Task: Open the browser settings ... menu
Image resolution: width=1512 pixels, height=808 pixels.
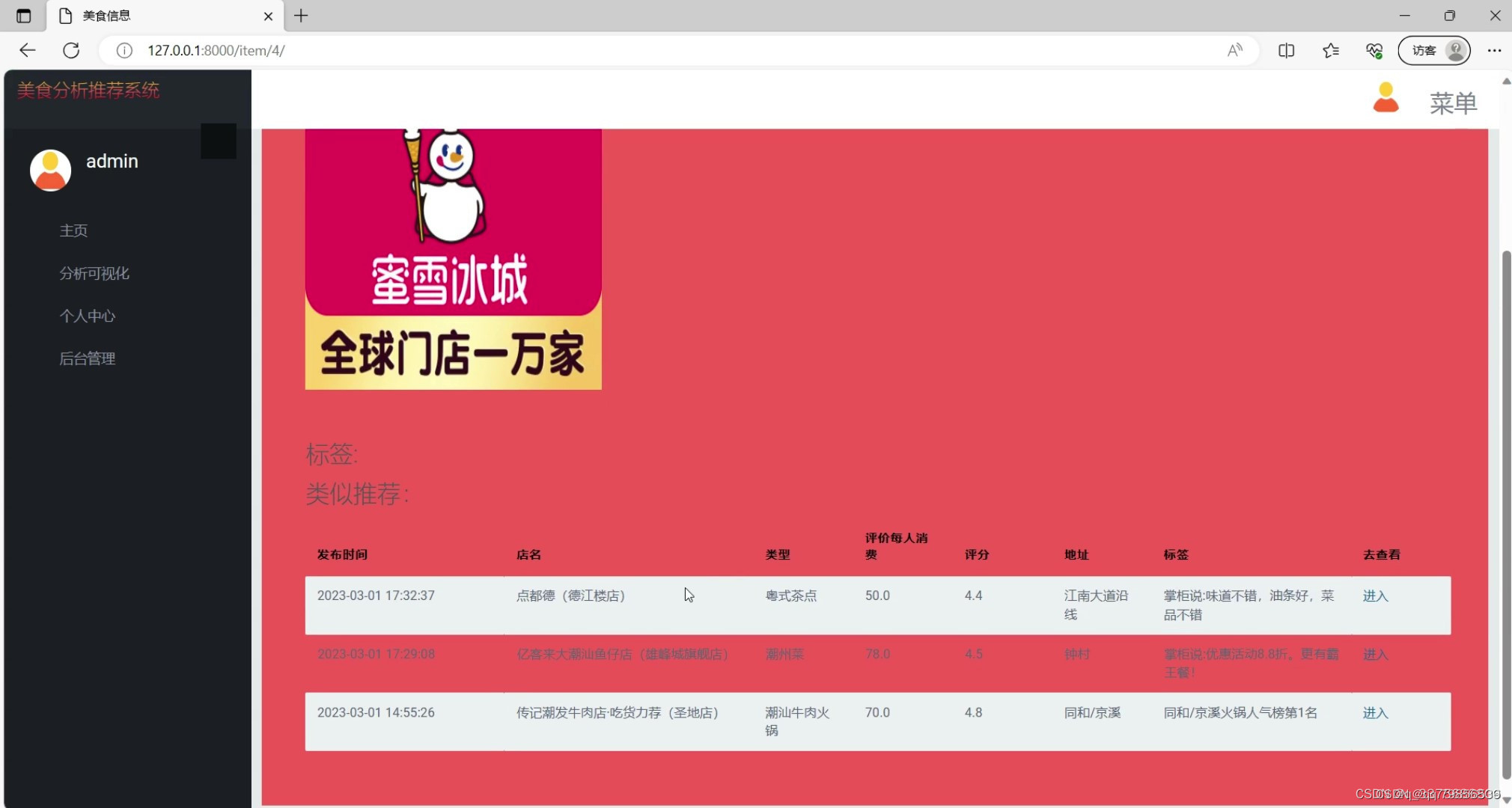Action: pos(1495,50)
